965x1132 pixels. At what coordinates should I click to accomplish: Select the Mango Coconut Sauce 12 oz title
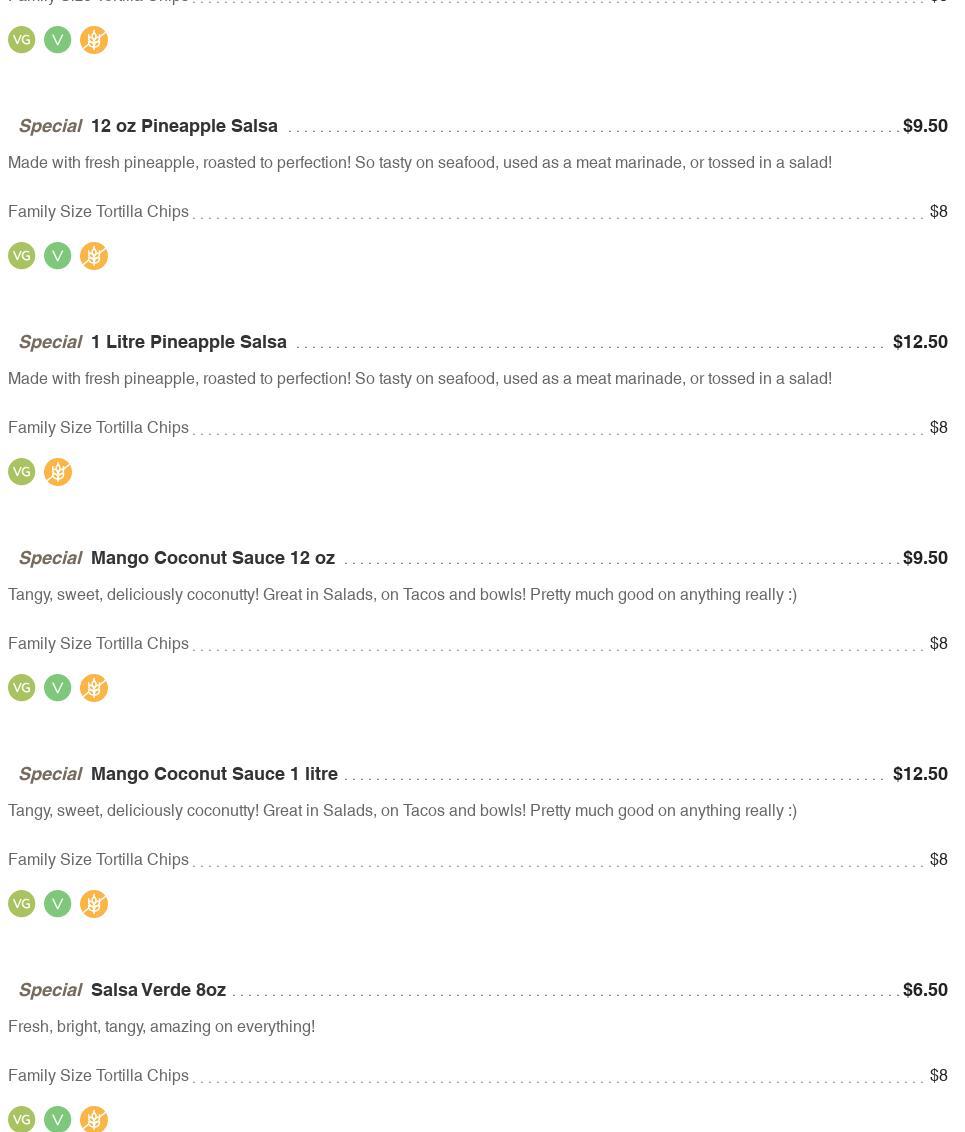point(212,558)
